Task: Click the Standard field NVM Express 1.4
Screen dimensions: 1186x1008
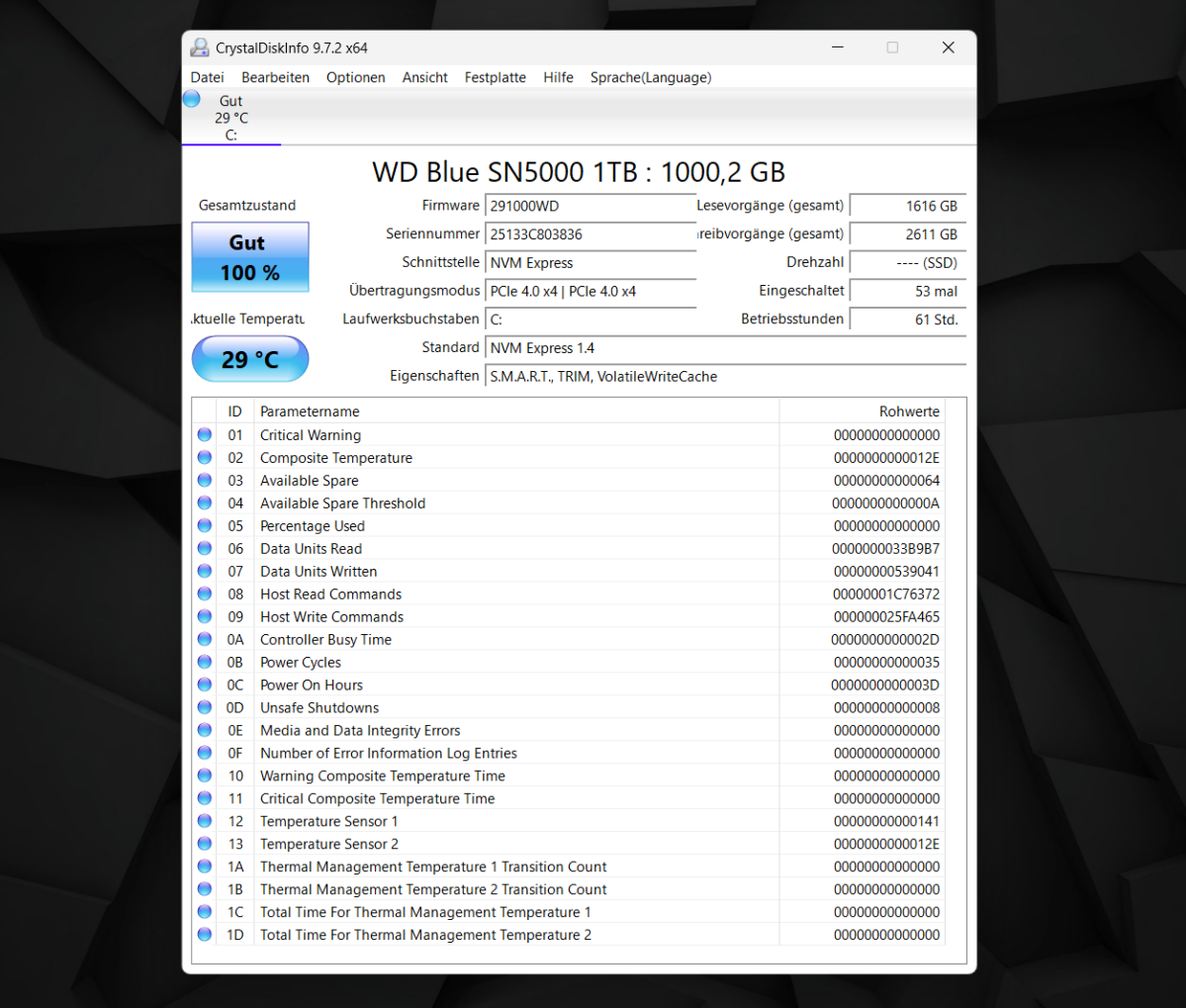Action: 725,348
